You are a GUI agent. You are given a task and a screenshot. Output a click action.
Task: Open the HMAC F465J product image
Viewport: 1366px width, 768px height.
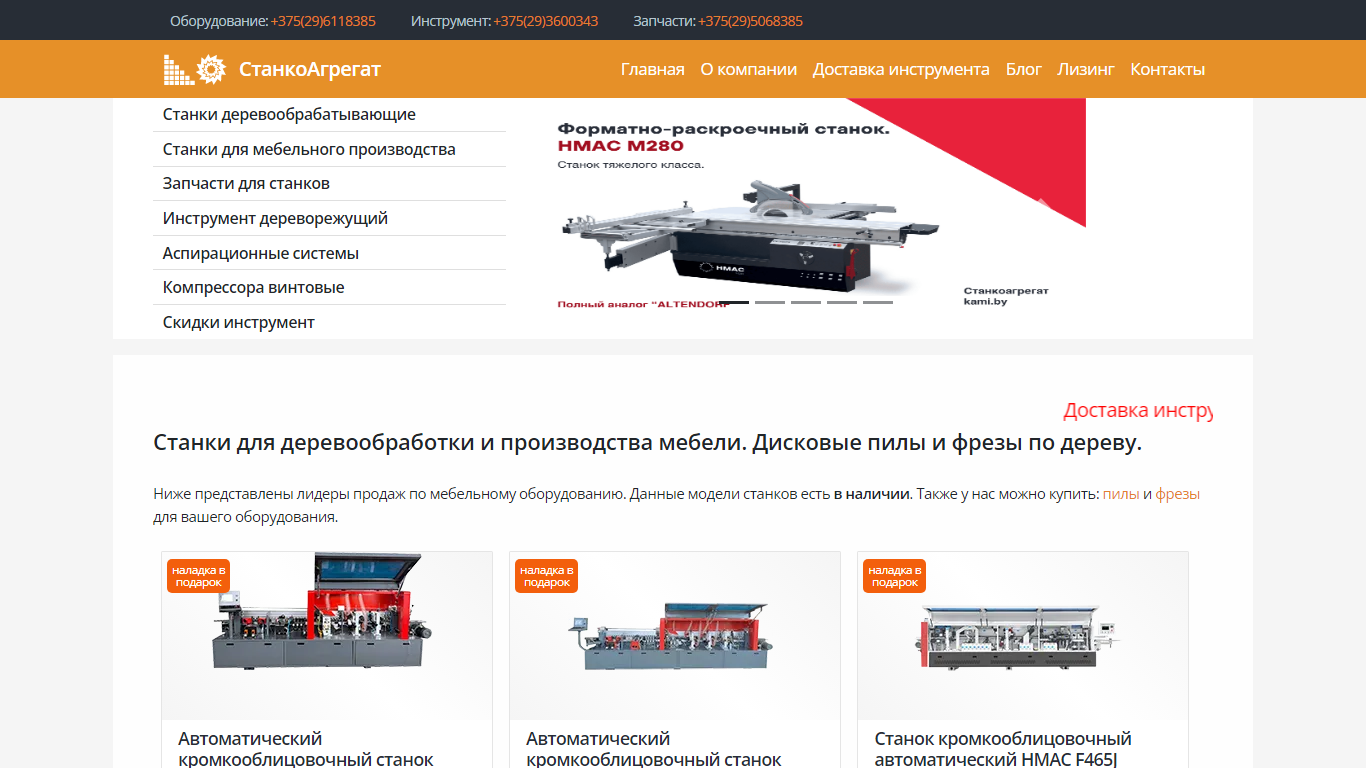pos(1023,636)
